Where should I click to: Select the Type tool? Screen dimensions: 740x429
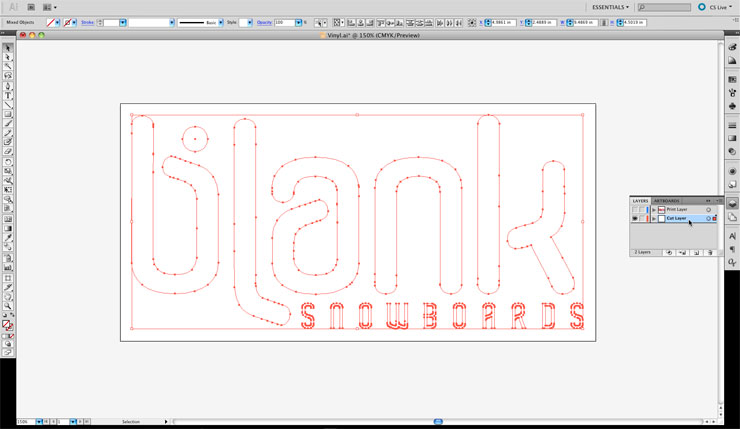8,95
